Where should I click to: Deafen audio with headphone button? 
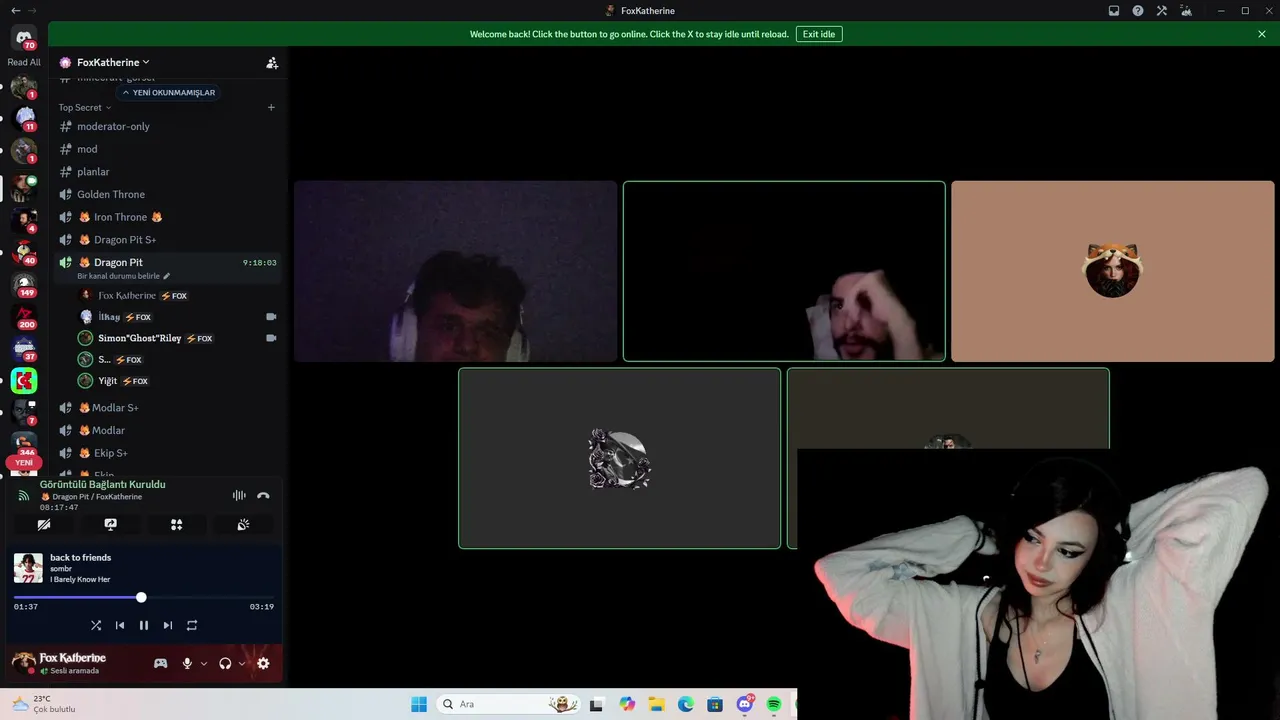pyautogui.click(x=225, y=663)
